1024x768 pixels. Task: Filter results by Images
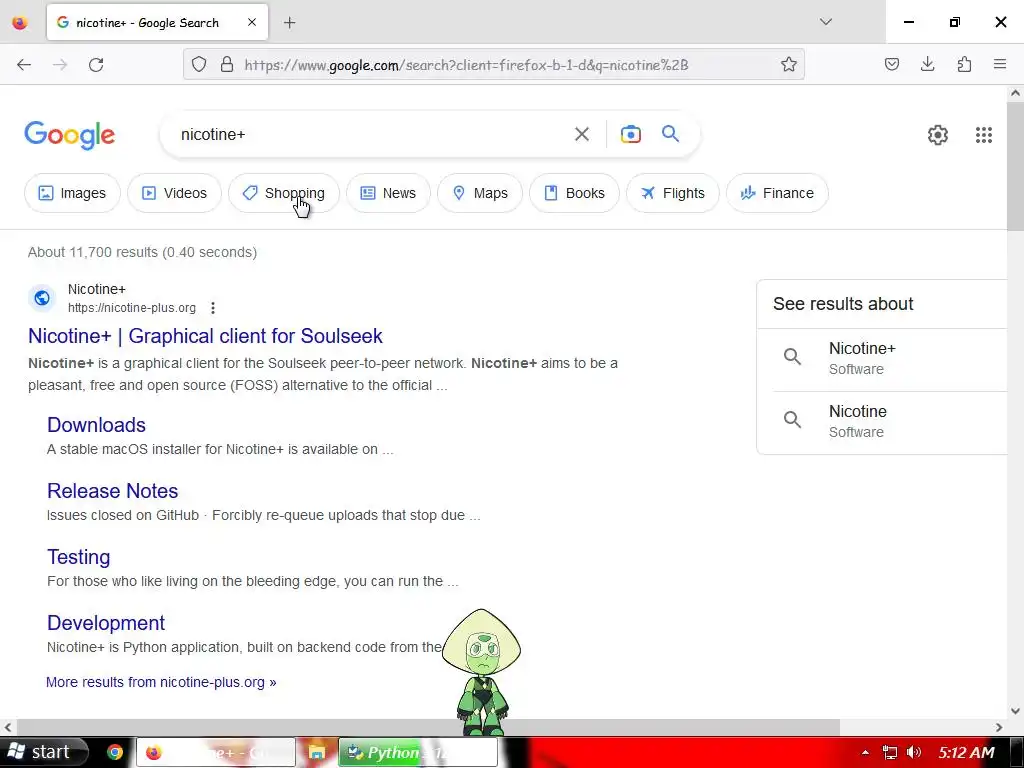pos(72,193)
